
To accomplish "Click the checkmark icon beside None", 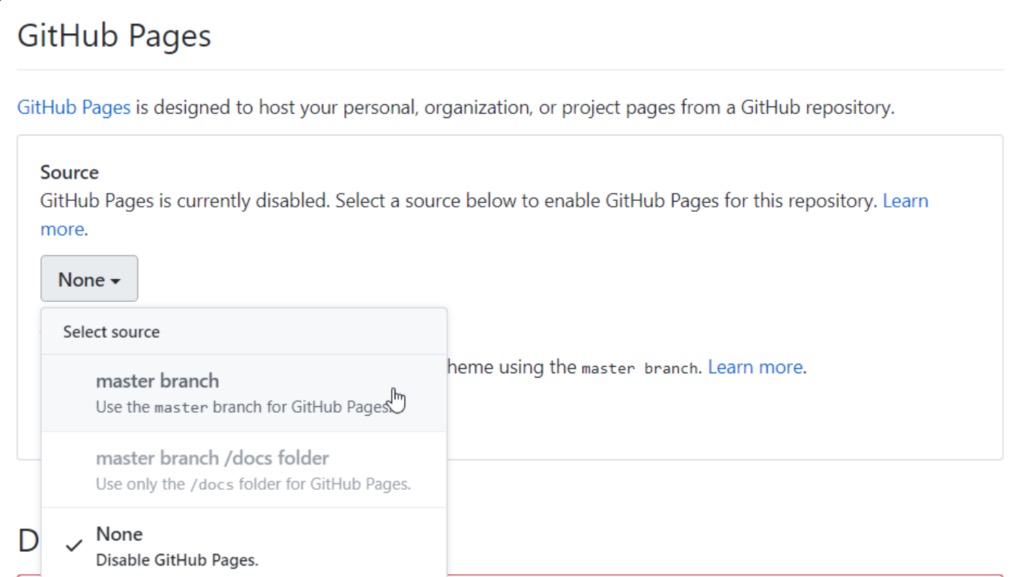I will tap(74, 545).
